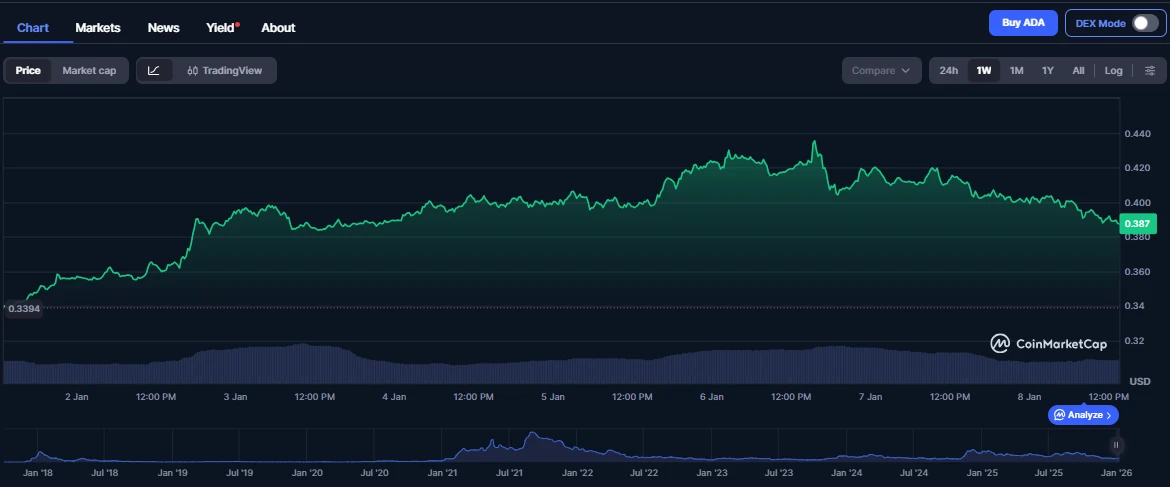Image resolution: width=1170 pixels, height=487 pixels.
Task: Select the 24h time range
Action: click(949, 70)
